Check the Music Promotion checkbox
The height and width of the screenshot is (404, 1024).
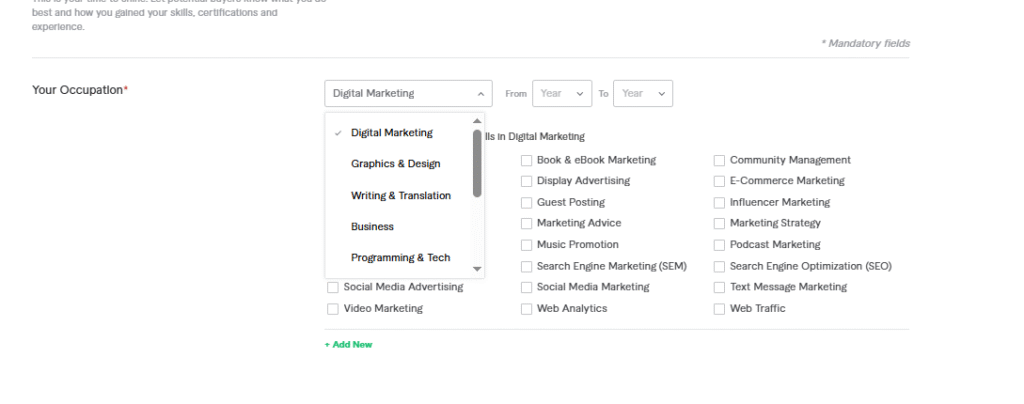[526, 245]
